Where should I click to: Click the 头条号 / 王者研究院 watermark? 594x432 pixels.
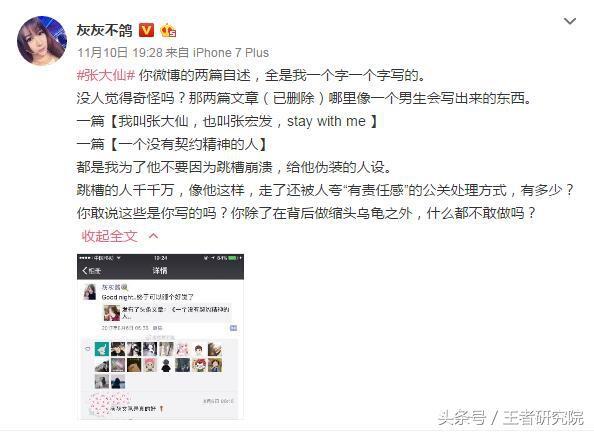point(511,418)
